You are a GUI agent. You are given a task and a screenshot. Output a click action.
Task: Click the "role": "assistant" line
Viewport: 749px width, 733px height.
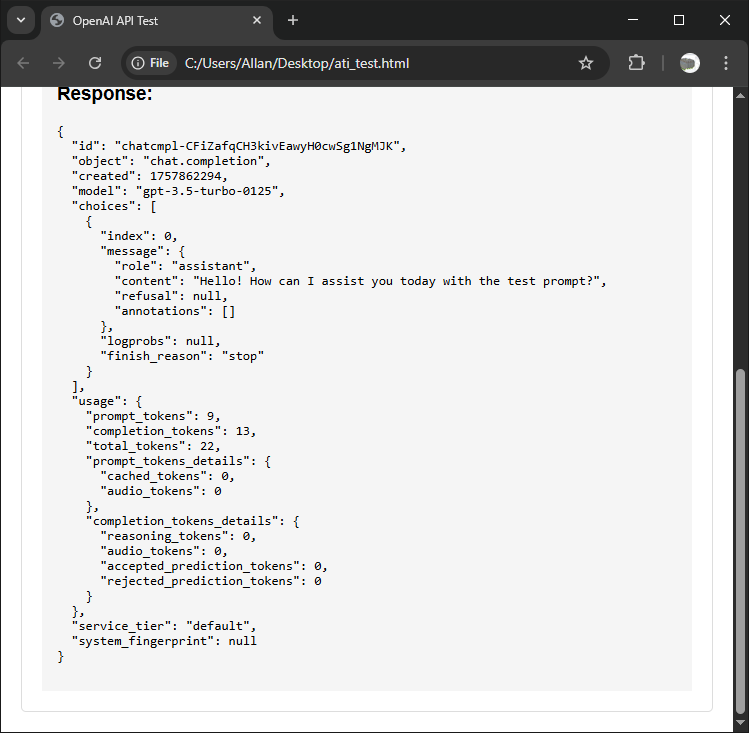pos(185,266)
